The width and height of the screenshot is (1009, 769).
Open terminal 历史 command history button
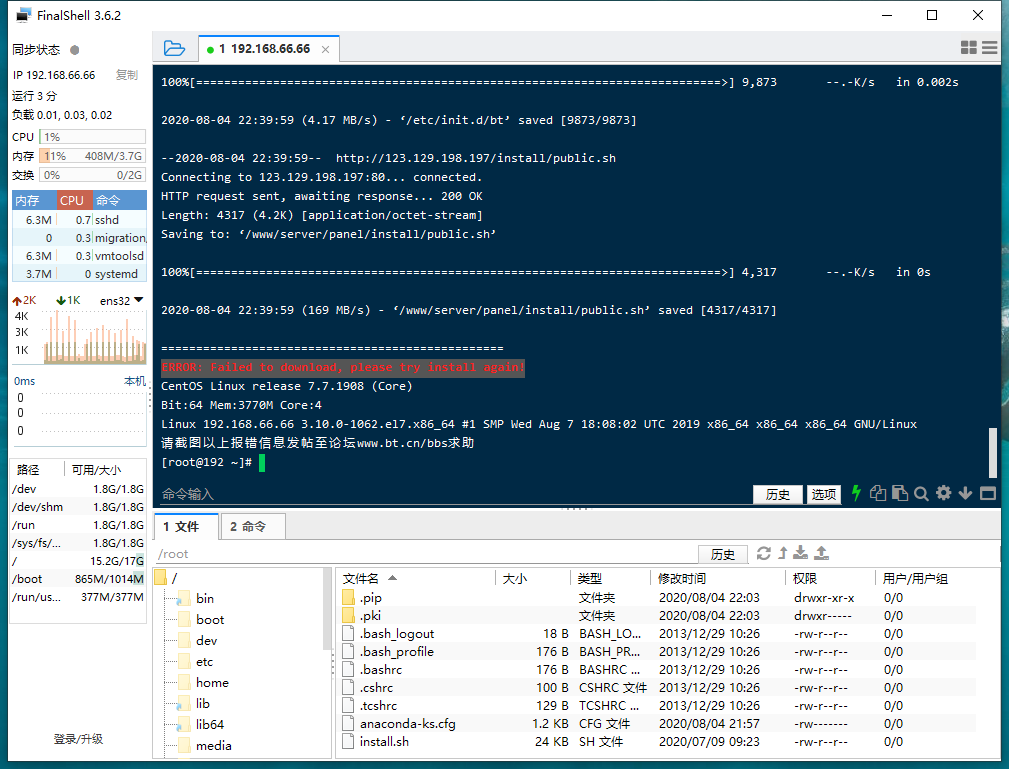[x=777, y=494]
